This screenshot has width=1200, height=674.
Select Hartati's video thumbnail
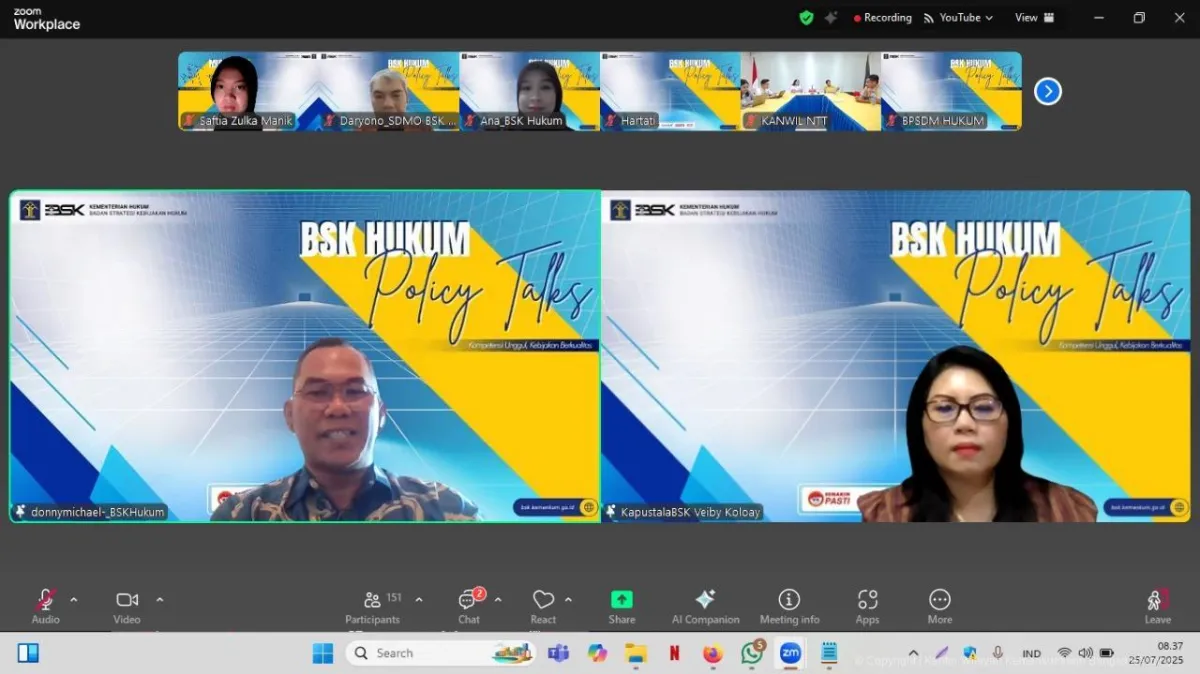tap(670, 91)
